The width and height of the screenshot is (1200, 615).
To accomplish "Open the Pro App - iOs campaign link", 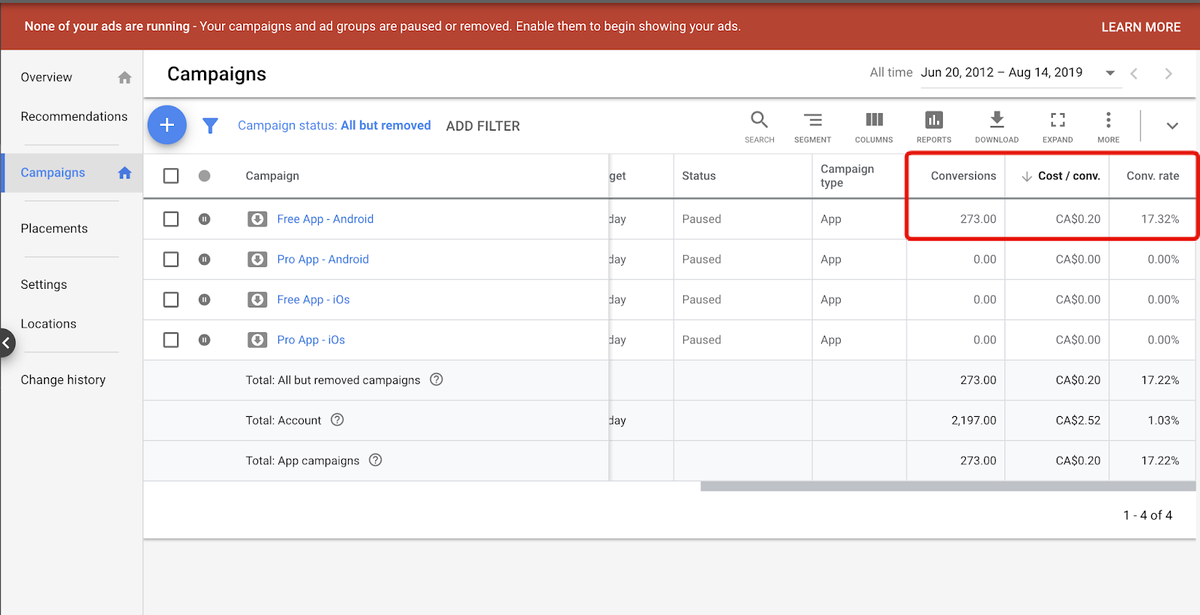I will point(311,340).
